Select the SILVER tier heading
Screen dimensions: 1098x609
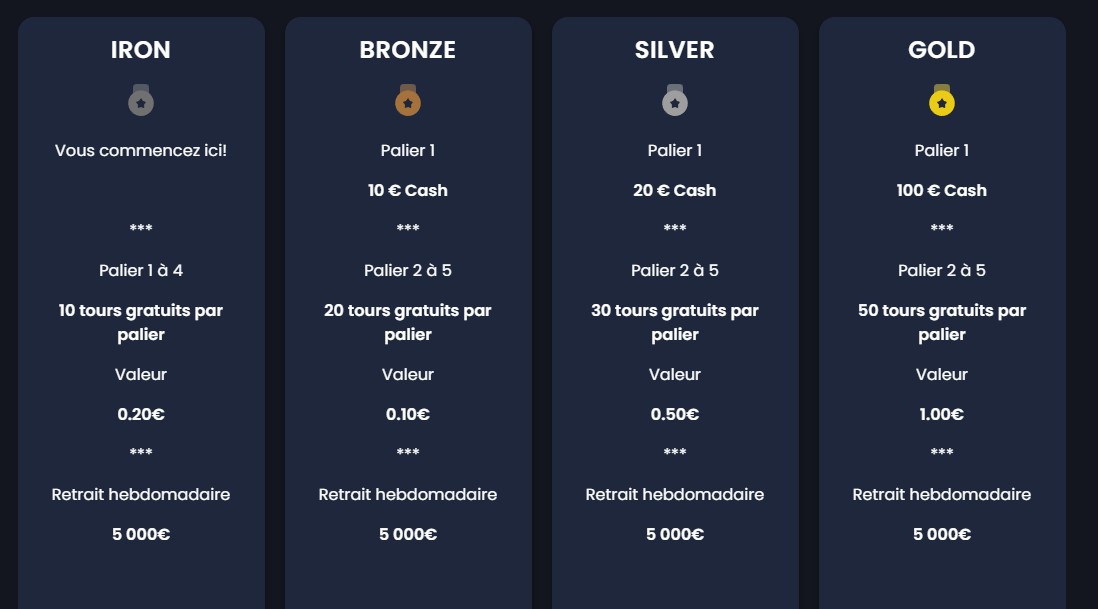tap(674, 50)
